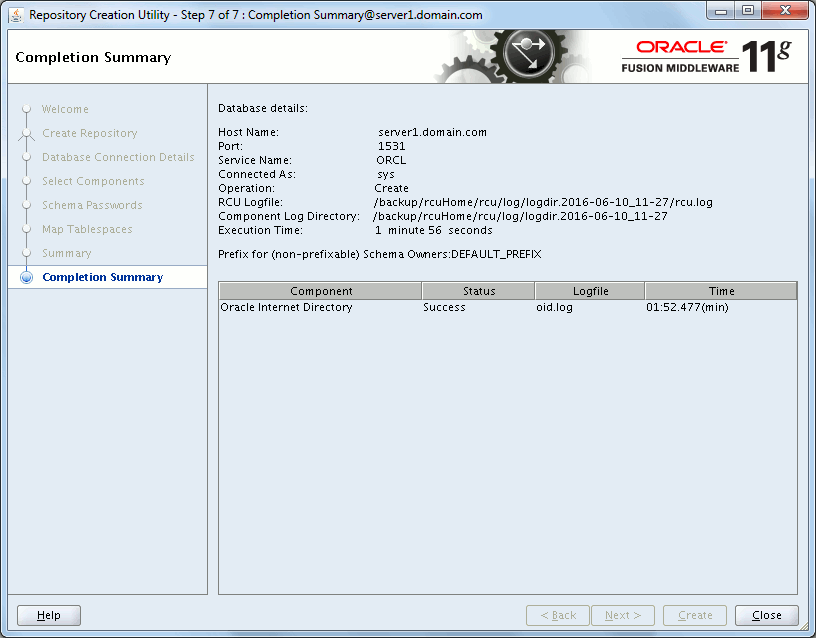816x638 pixels.
Task: Click the Database details heading
Action: 263,108
